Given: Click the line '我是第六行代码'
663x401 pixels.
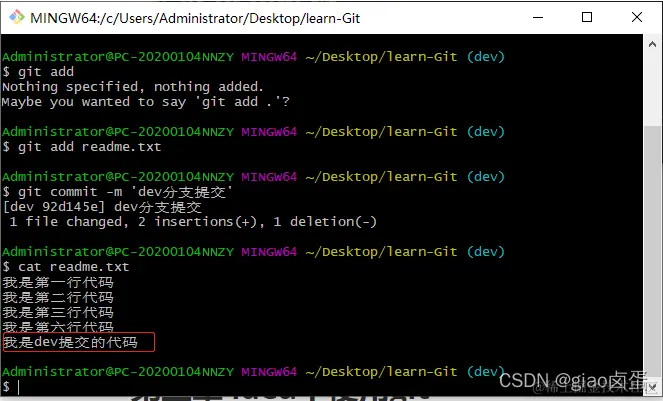Looking at the screenshot, I should point(58,326).
